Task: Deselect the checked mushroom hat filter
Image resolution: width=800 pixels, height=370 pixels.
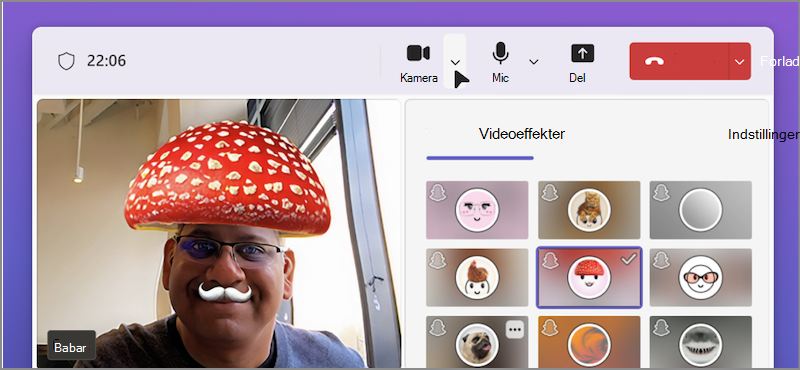Action: point(589,277)
